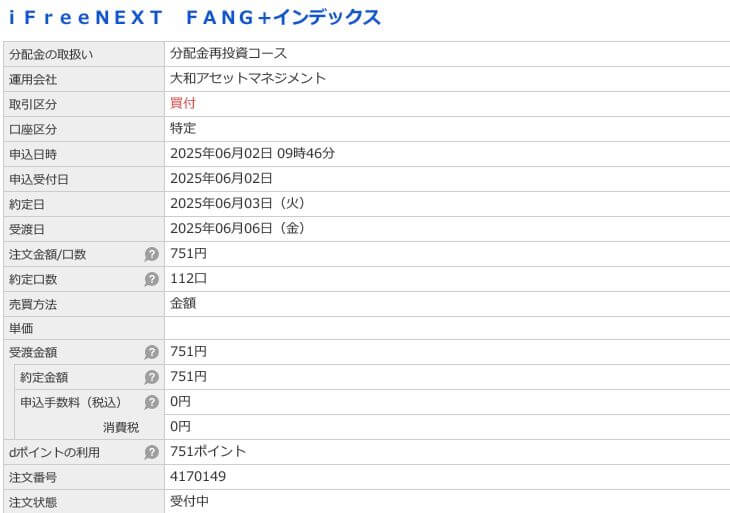Click the red 買付 transaction type
The width and height of the screenshot is (730, 513).
(183, 103)
